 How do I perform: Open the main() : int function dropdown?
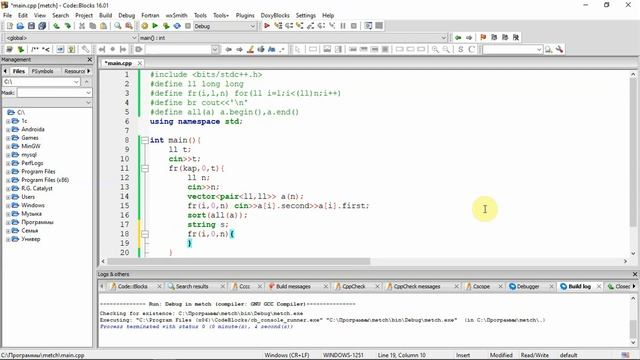point(444,38)
